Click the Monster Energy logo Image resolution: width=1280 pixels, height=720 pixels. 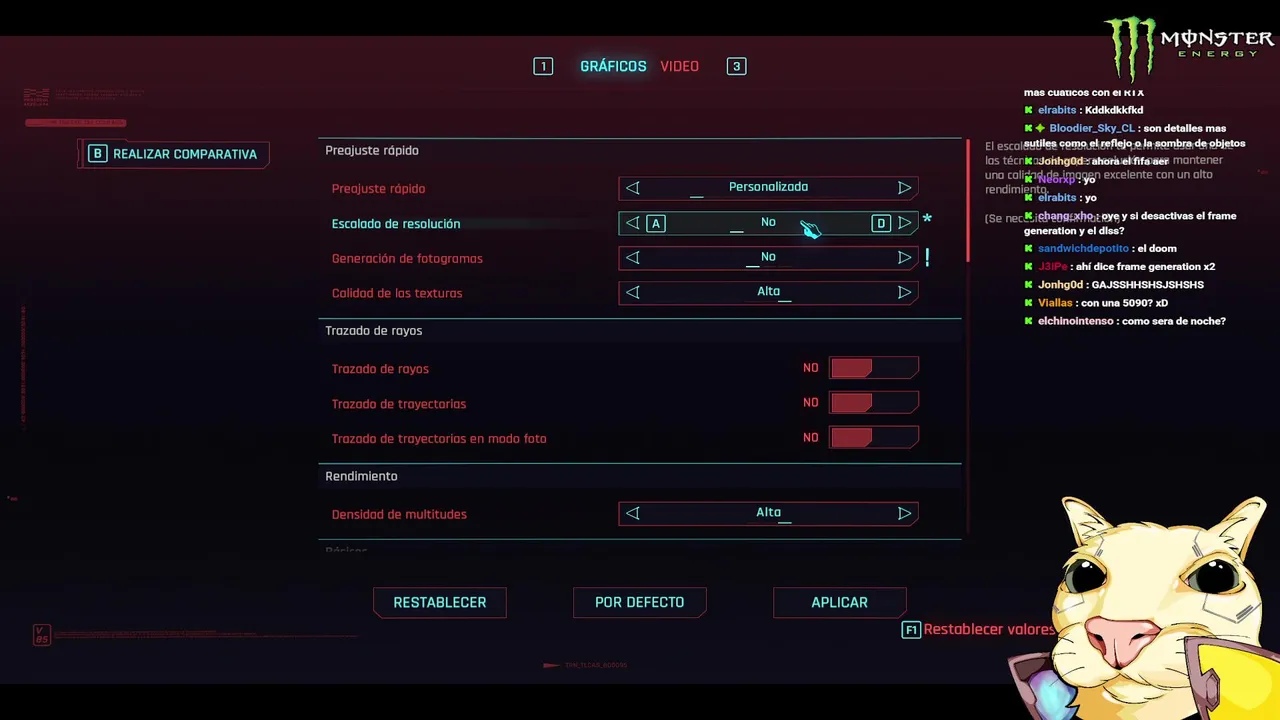(1188, 48)
